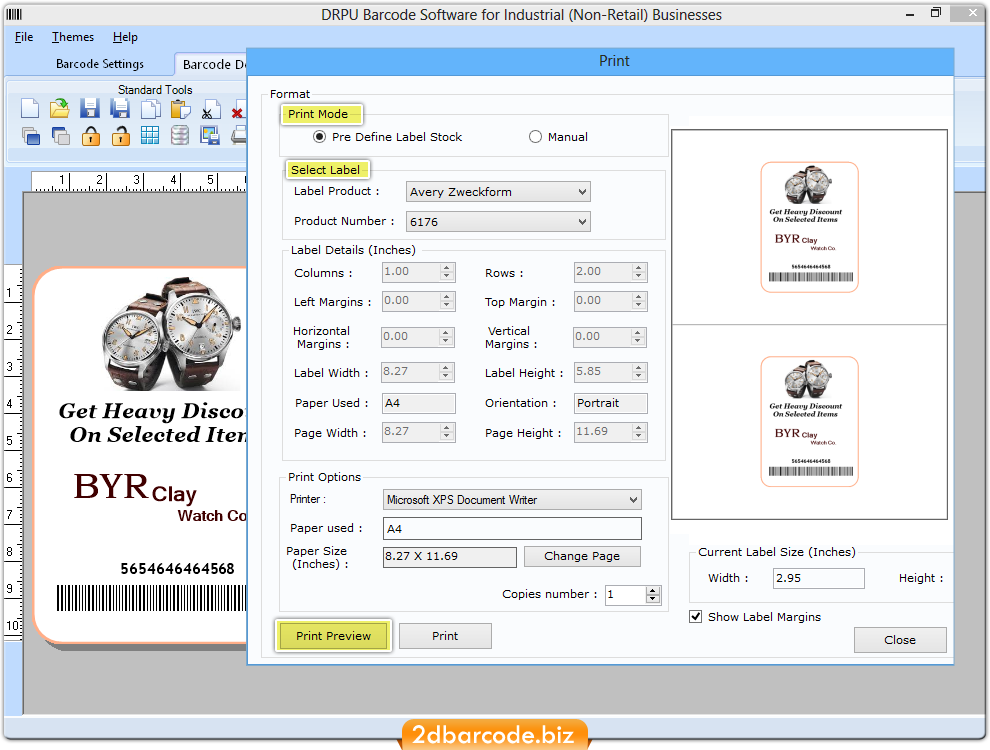Click the vertical ruler beside the canvas
The image size is (990, 750).
(13, 453)
